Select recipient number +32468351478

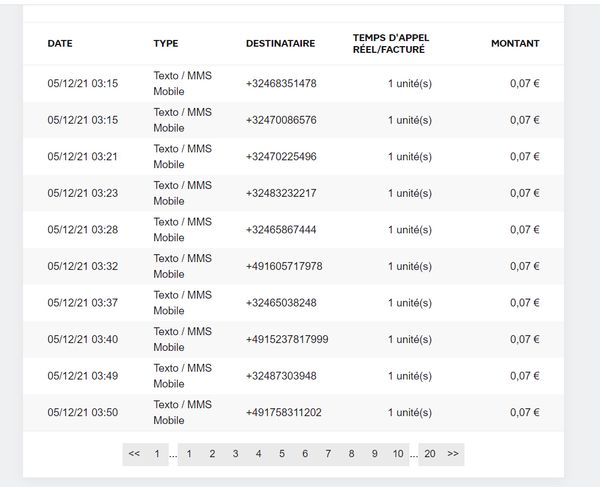pyautogui.click(x=281, y=83)
